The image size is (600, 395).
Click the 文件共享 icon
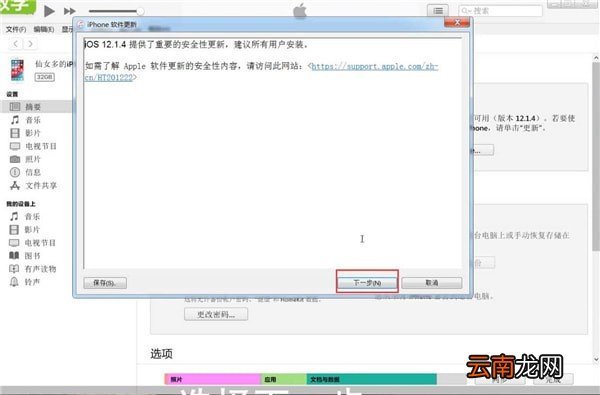[x=15, y=185]
